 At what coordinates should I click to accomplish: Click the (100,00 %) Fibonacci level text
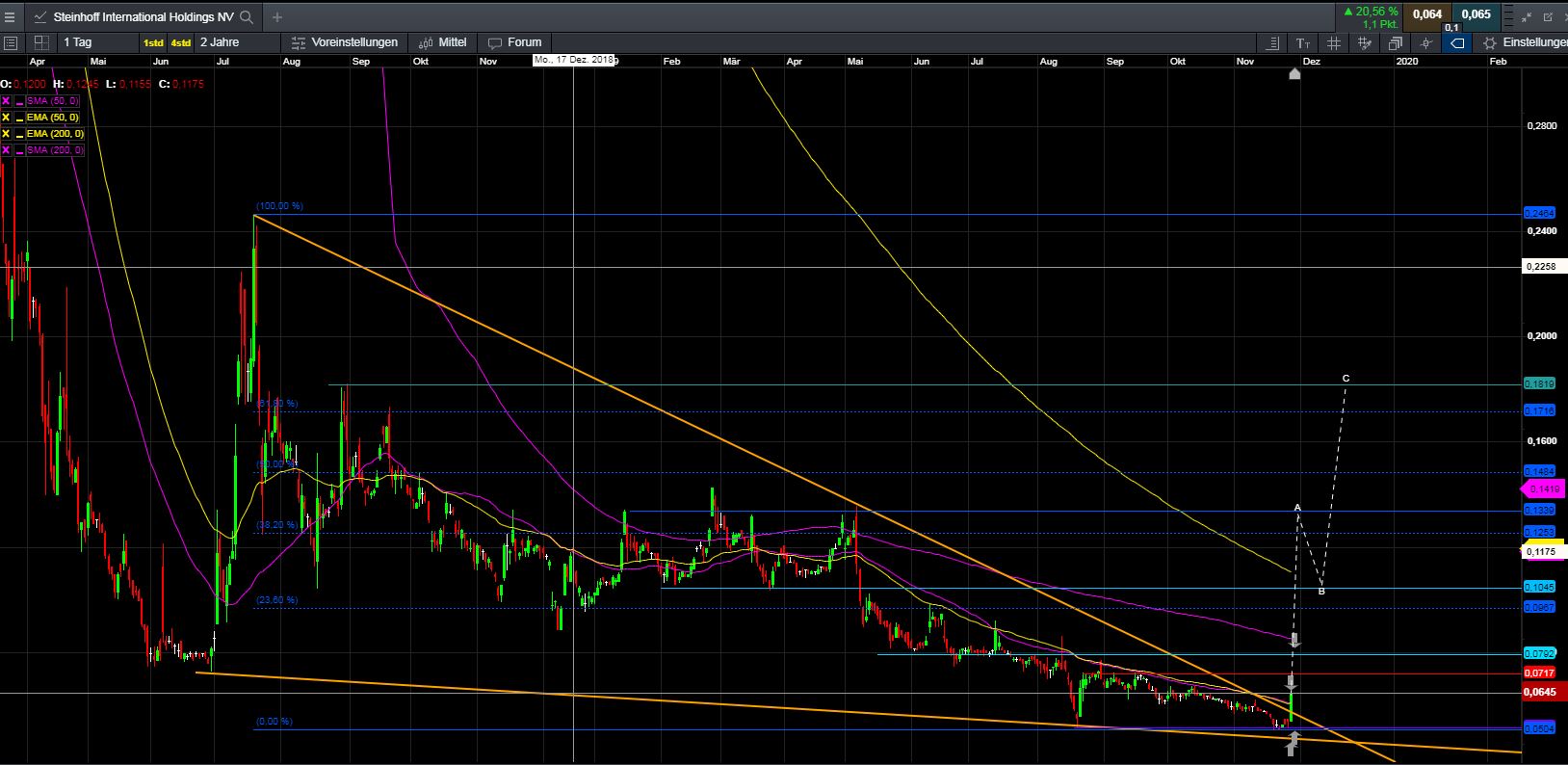tap(279, 206)
